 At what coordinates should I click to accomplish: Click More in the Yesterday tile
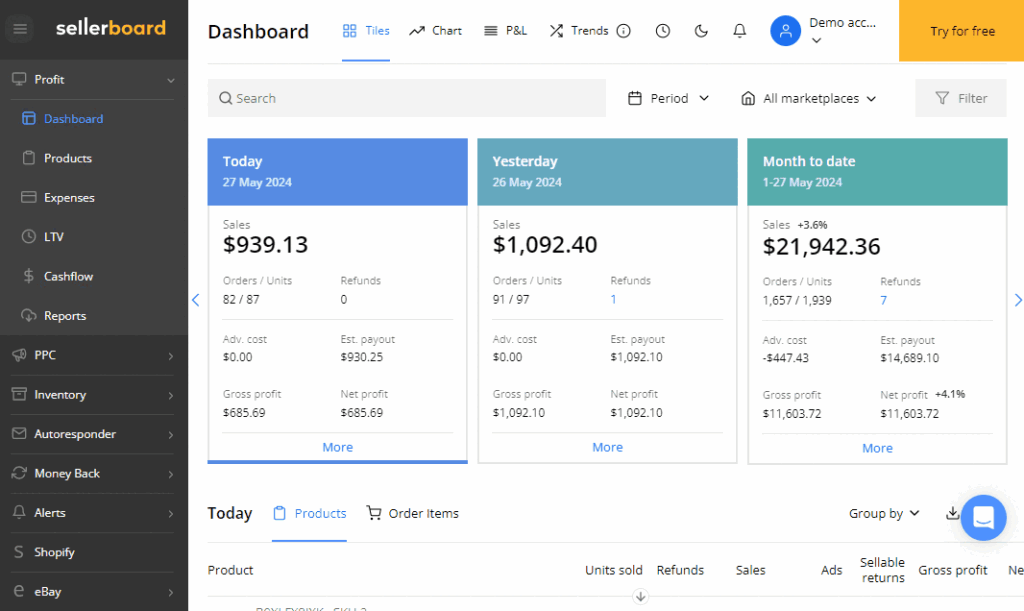[607, 447]
